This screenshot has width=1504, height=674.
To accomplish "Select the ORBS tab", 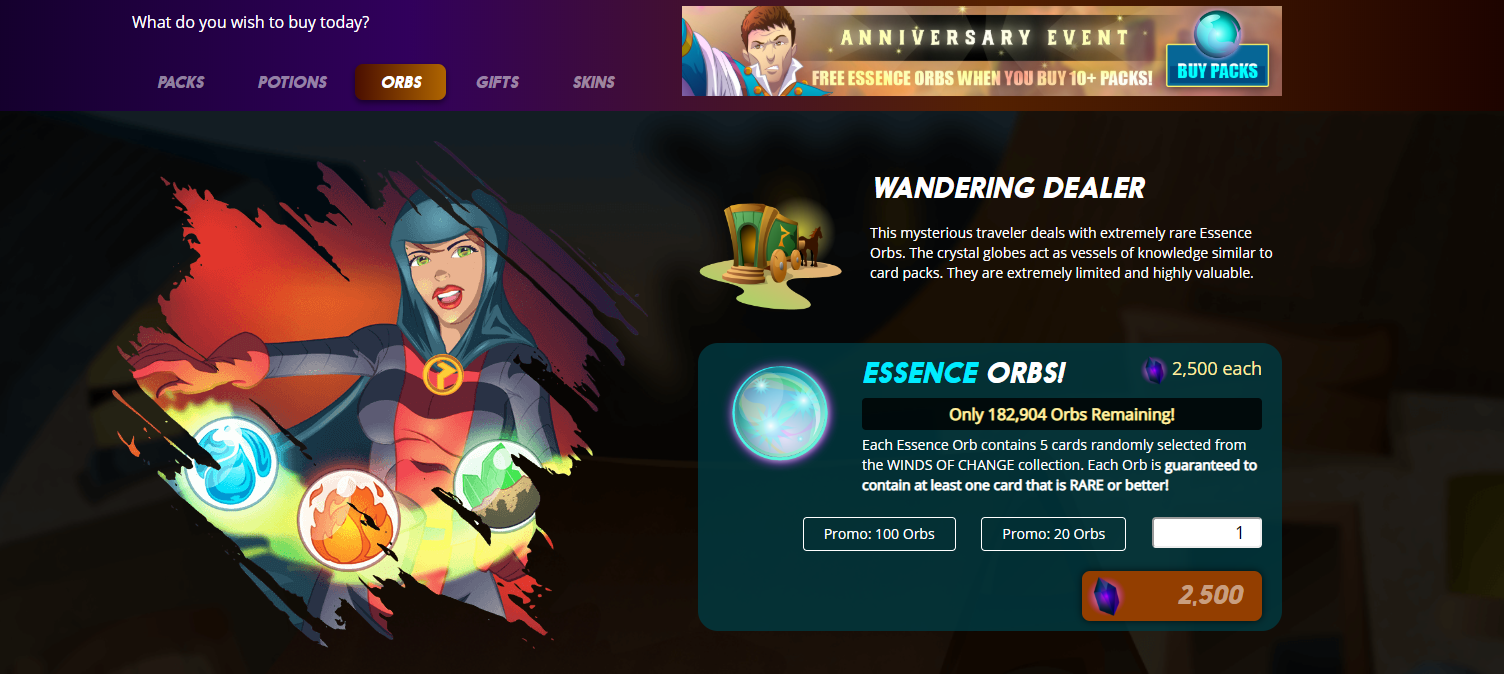I will pos(401,82).
